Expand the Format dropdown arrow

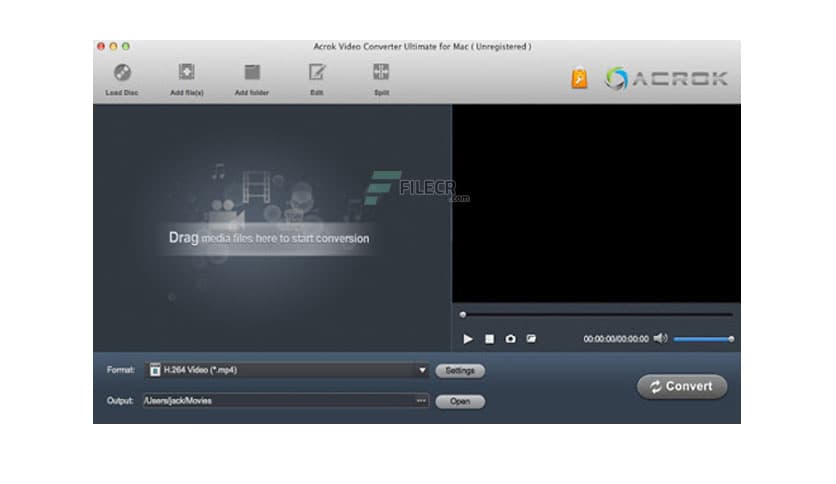(422, 370)
